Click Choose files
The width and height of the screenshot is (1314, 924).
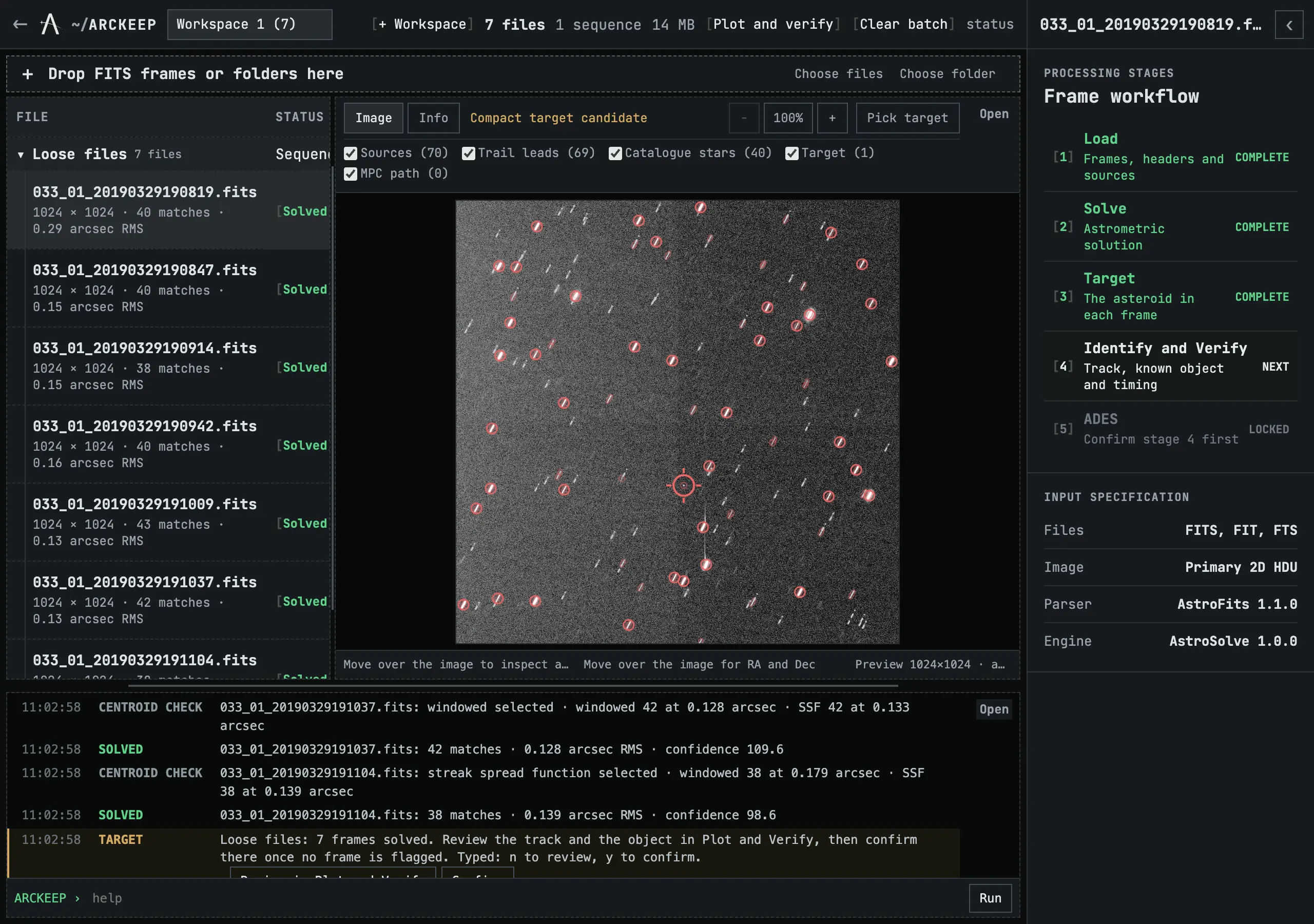(x=838, y=74)
